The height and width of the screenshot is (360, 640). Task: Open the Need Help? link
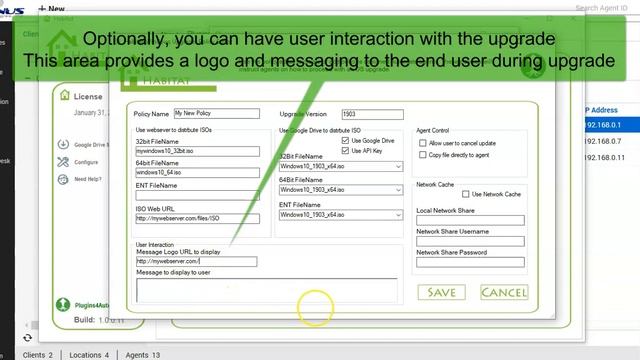[88, 179]
